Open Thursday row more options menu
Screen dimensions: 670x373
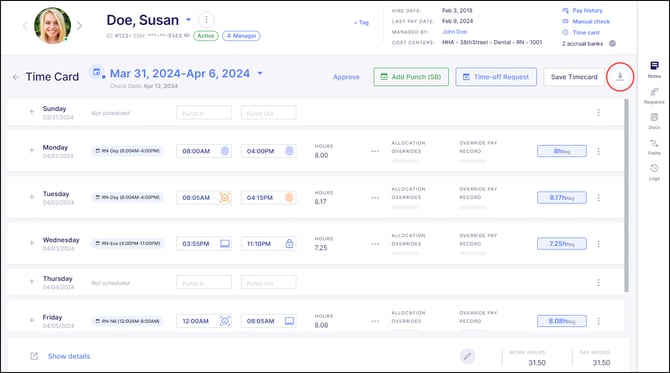[x=598, y=282]
